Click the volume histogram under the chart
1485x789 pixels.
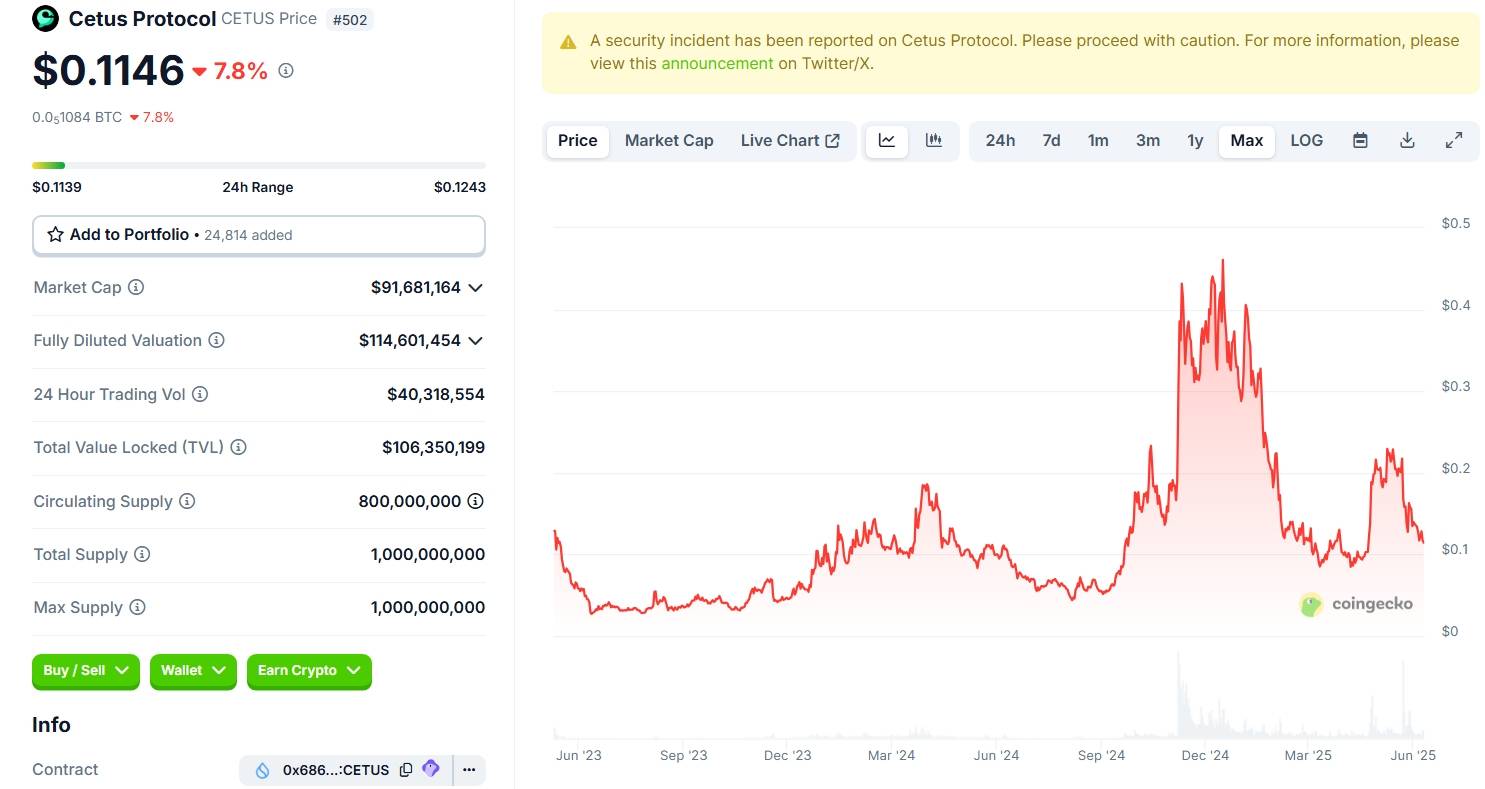988,697
